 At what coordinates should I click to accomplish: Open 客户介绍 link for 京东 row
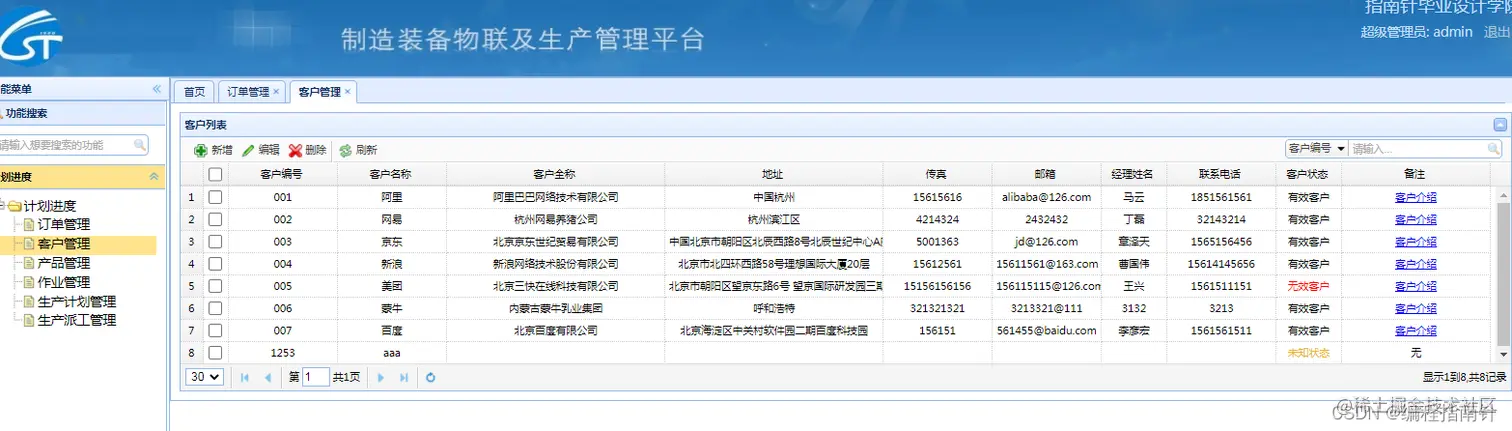tap(1416, 241)
